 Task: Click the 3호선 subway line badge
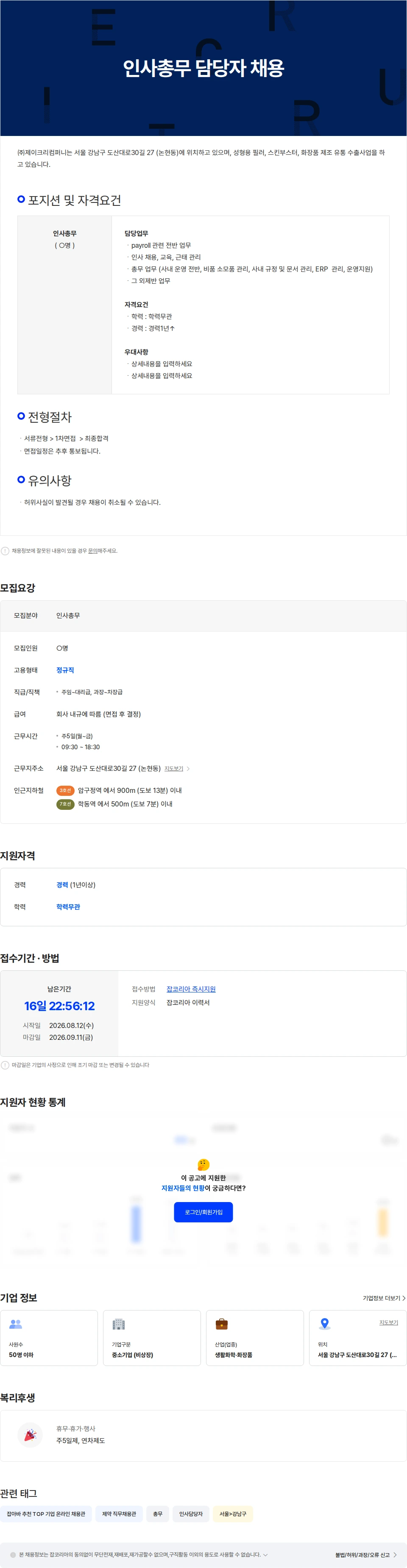coord(65,790)
